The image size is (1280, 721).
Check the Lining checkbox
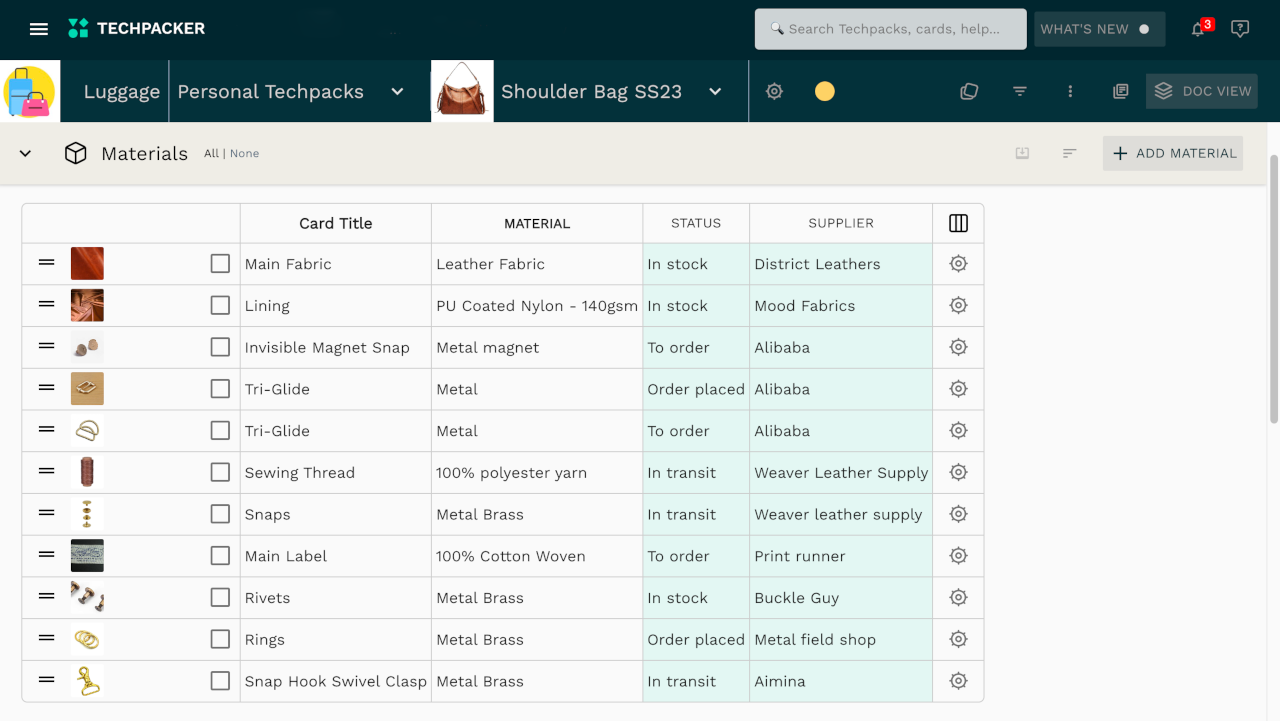pyautogui.click(x=220, y=306)
